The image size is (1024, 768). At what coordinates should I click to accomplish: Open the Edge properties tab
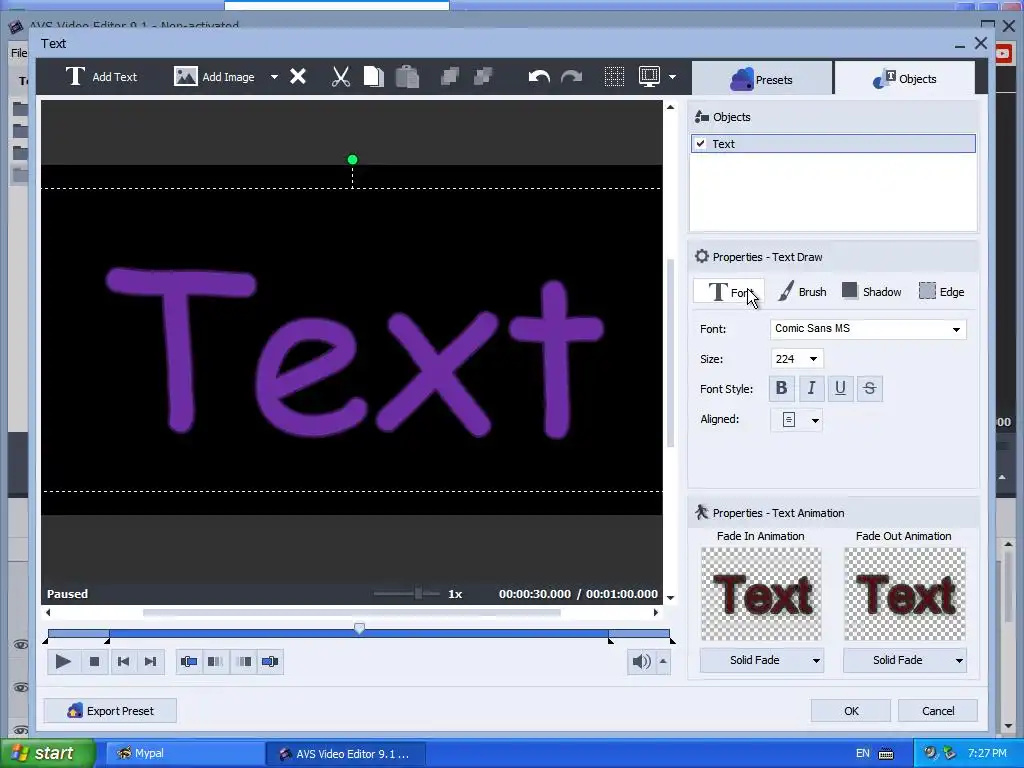coord(942,292)
